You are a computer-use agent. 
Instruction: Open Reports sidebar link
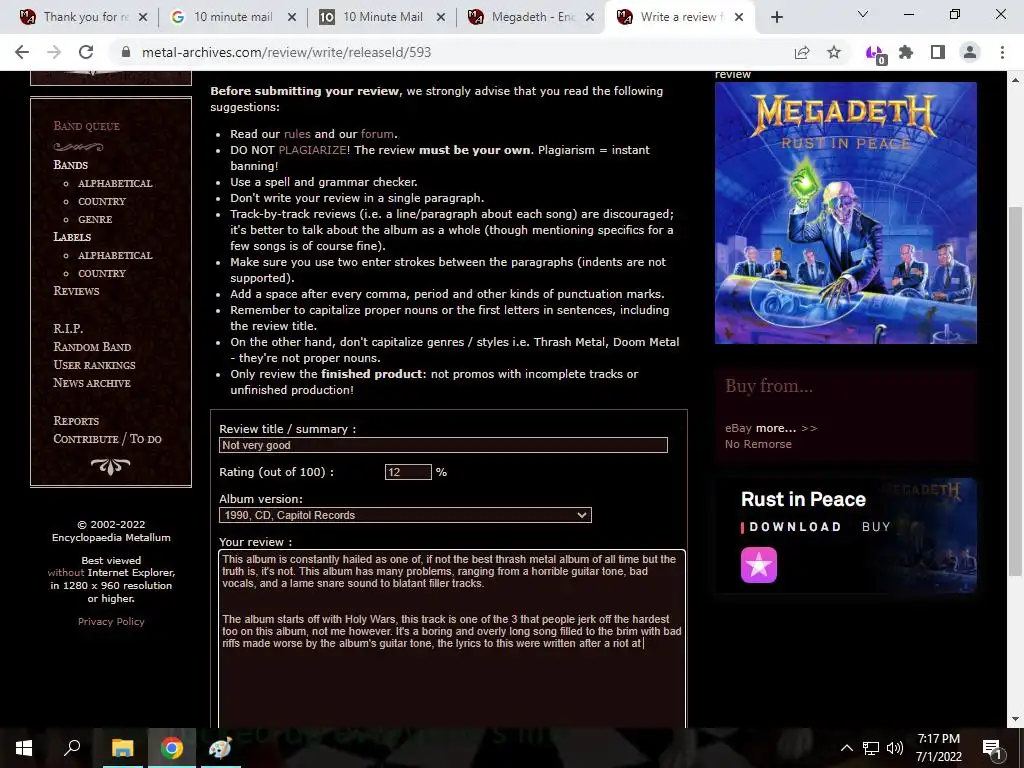point(76,421)
